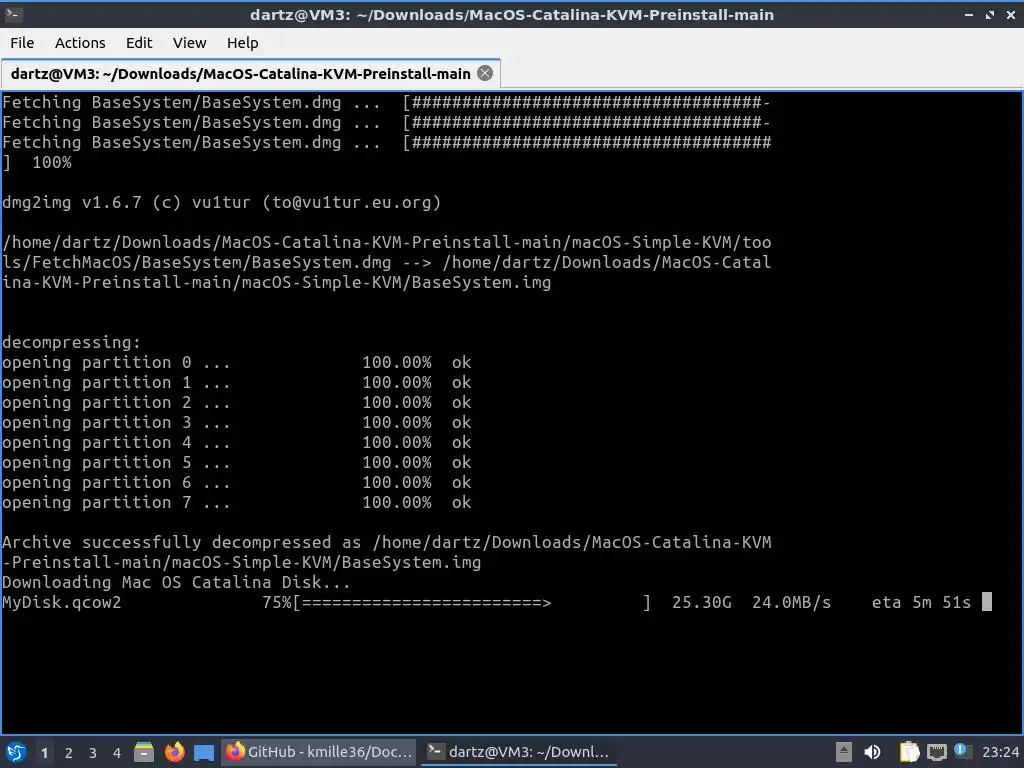Click the 24.0MB/s download speed text
This screenshot has height=768, width=1024.
(x=791, y=602)
